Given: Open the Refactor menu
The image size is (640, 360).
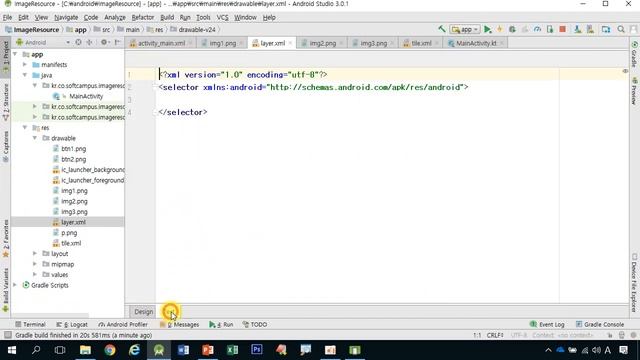Looking at the screenshot, I should coord(142,18).
